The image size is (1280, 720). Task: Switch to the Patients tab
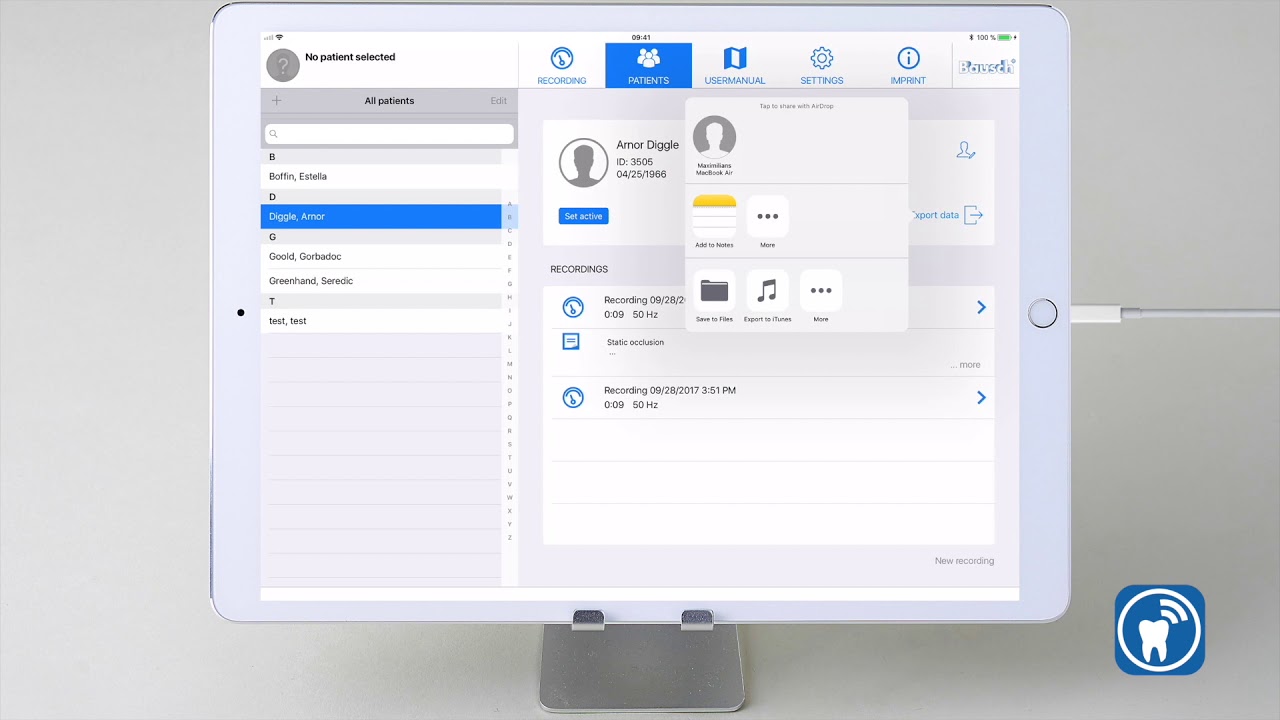[x=648, y=66]
